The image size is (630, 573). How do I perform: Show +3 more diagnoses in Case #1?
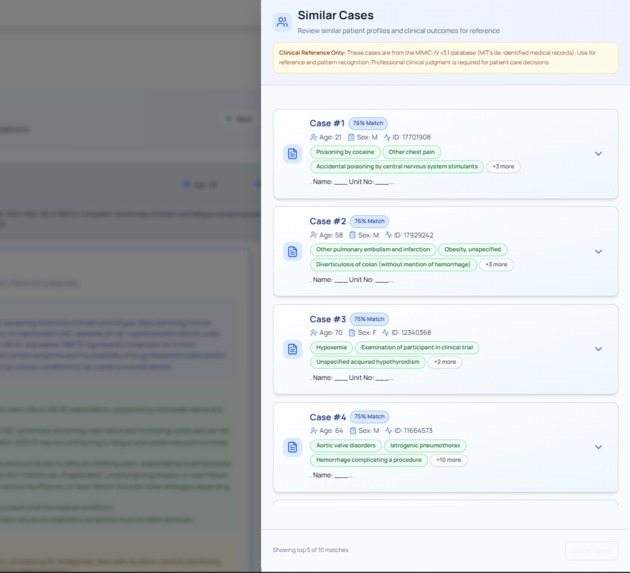tap(503, 166)
